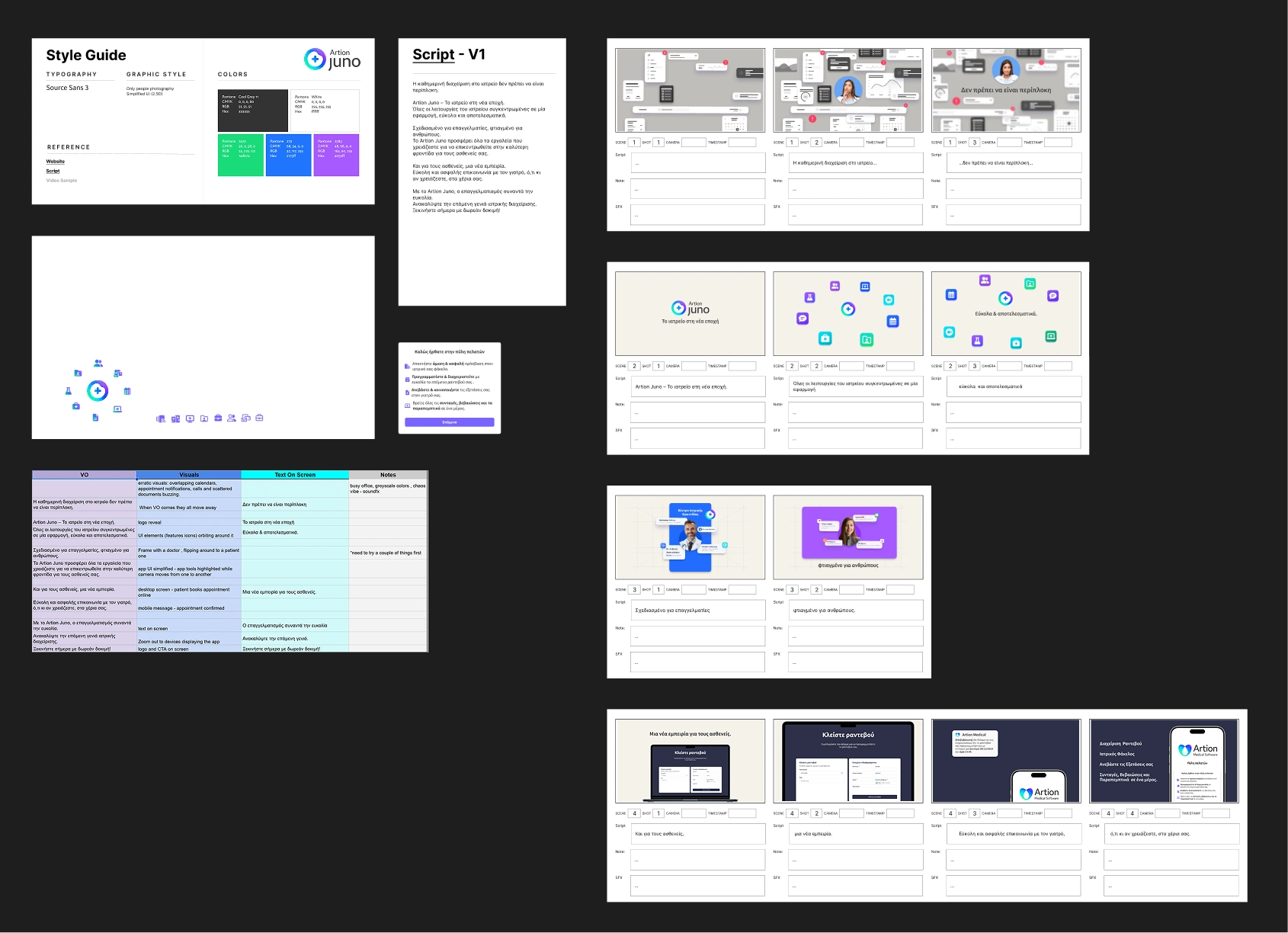Image resolution: width=1288 pixels, height=933 pixels.
Task: Click the folder-document icon in the welcome modal
Action: 408,366
